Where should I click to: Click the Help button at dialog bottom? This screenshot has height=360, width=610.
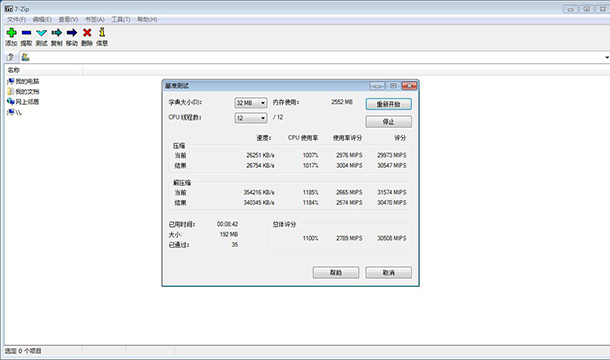[x=336, y=272]
